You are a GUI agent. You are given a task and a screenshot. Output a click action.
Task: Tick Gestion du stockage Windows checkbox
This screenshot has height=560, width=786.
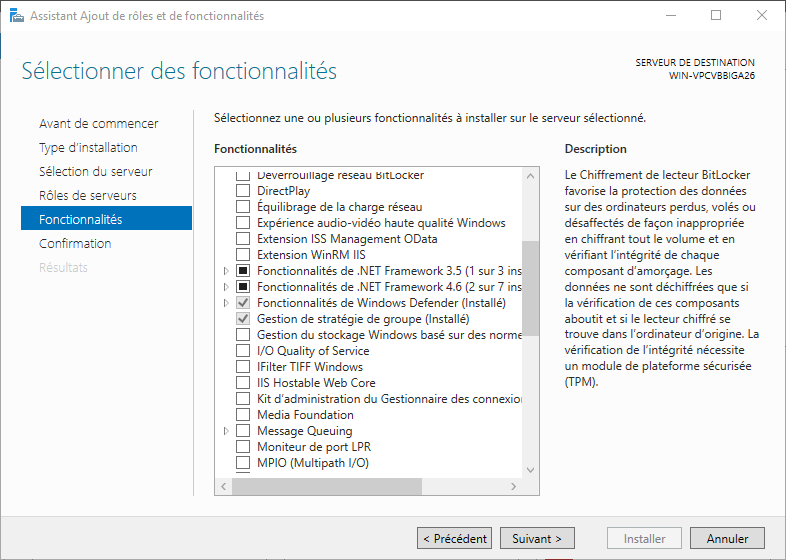coord(243,335)
